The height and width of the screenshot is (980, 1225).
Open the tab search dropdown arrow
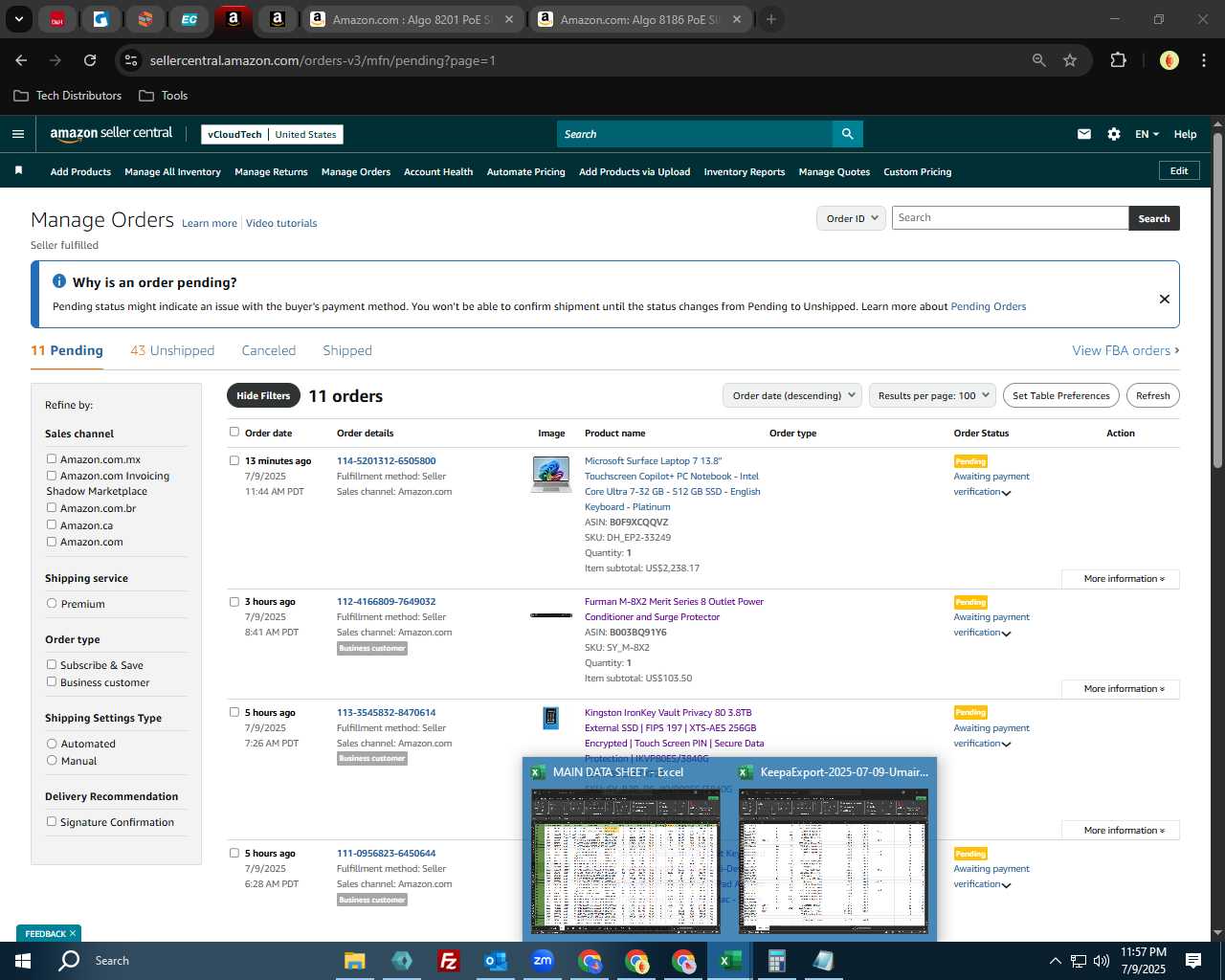(18, 19)
